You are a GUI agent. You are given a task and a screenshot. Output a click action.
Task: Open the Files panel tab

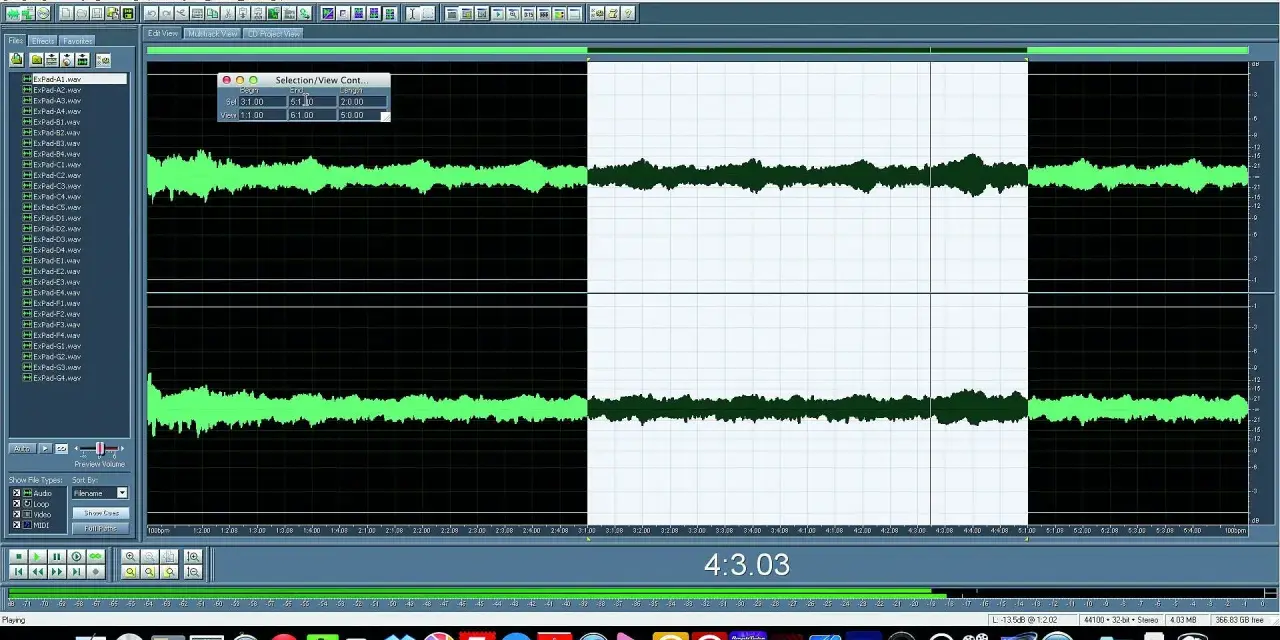pyautogui.click(x=16, y=41)
